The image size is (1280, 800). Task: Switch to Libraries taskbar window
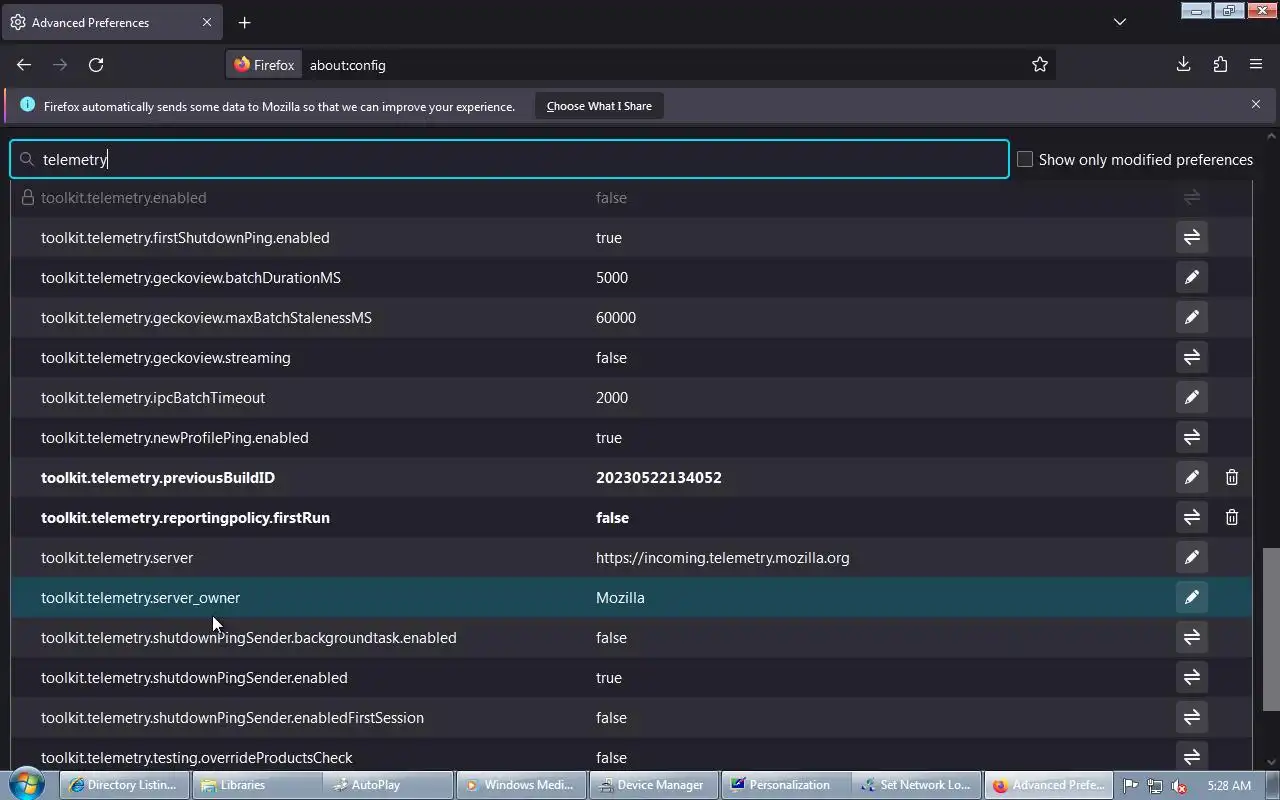pos(257,785)
